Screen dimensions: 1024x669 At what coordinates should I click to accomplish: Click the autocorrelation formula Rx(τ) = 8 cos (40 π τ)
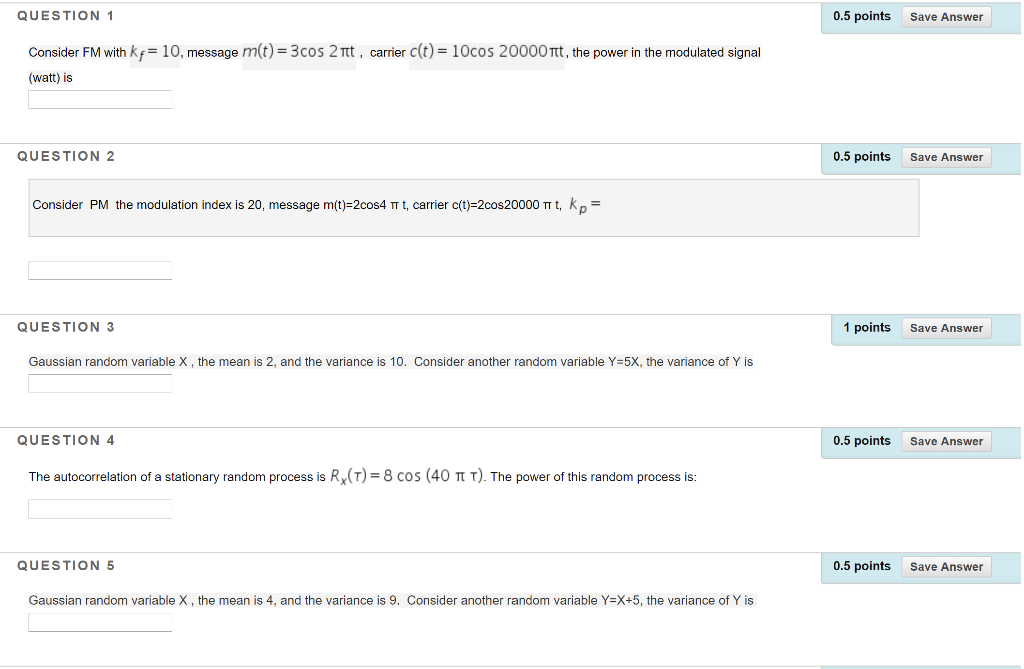pyautogui.click(x=408, y=476)
